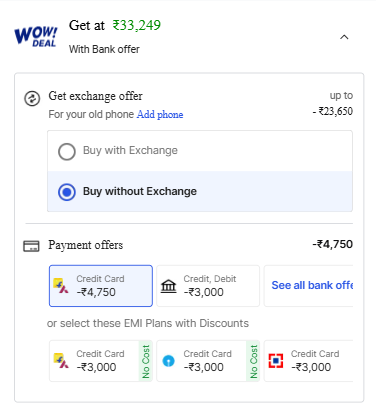This screenshot has width=376, height=406.
Task: Choose Credit, Debit -₹3,000 offer
Action: click(x=208, y=286)
